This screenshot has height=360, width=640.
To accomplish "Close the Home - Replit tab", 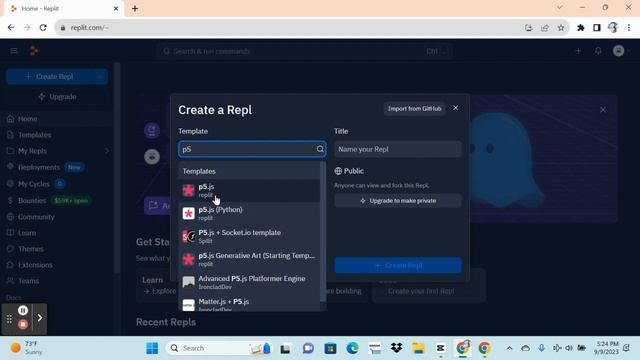I will pos(116,8).
